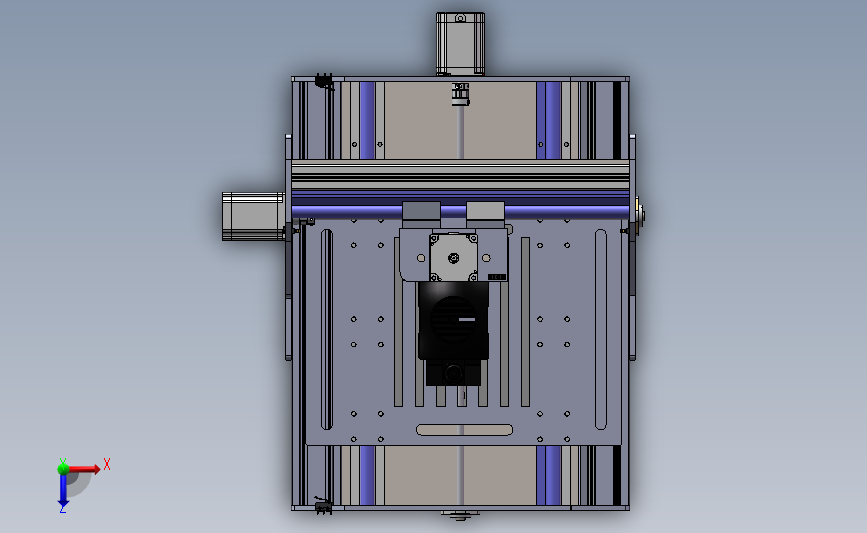Click the green Y axis origin ball
The image size is (867, 533).
[x=63, y=469]
